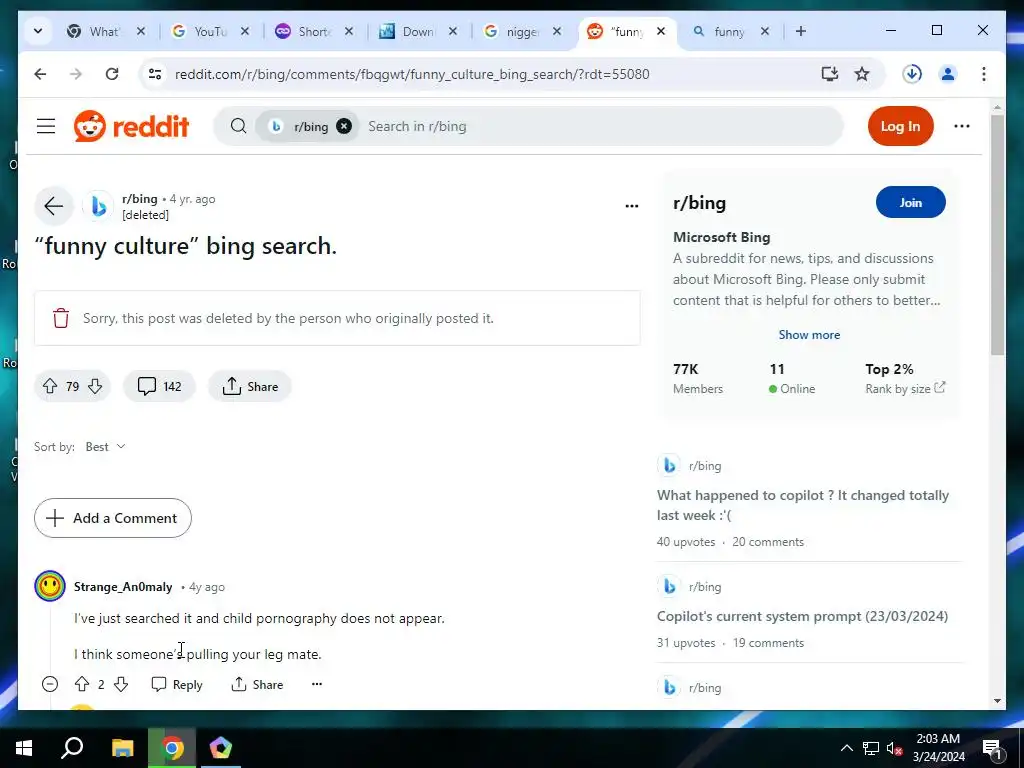Open File Explorer from taskbar
The height and width of the screenshot is (768, 1024).
click(122, 748)
